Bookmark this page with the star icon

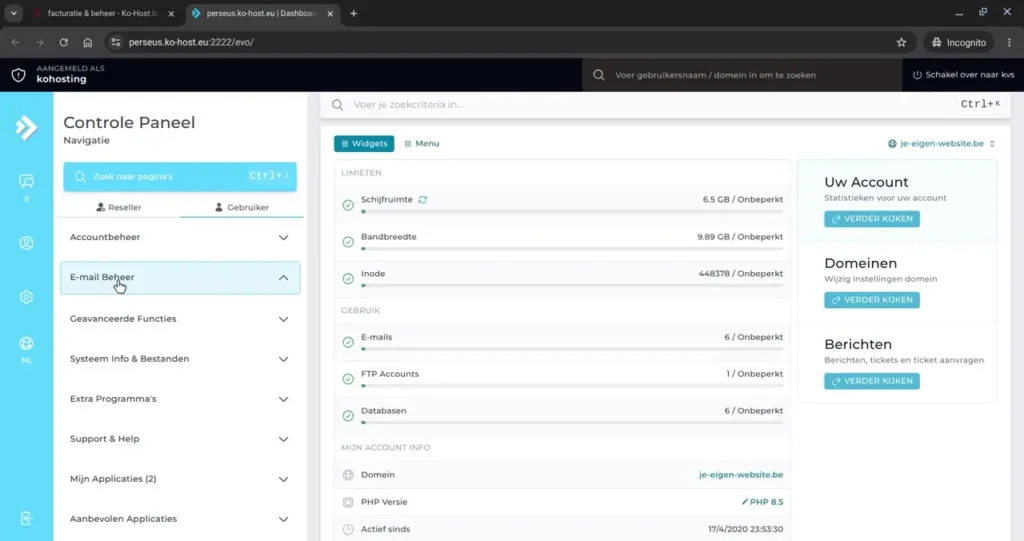click(902, 42)
